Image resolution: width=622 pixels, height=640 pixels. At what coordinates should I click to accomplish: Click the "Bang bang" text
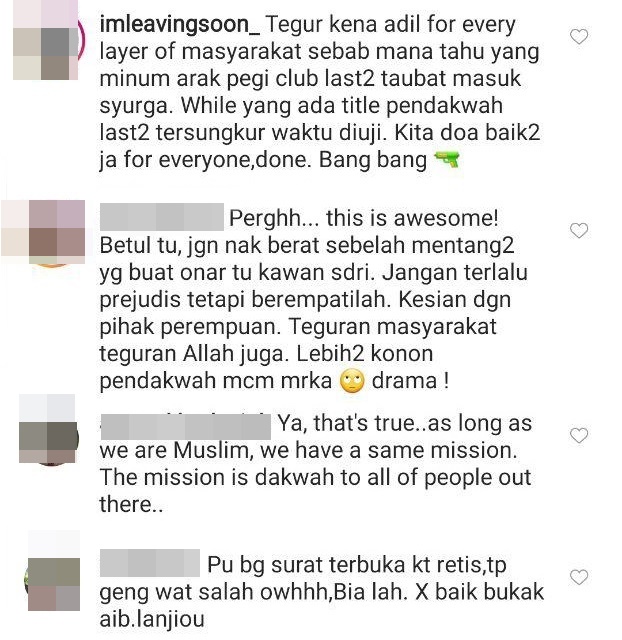pyautogui.click(x=373, y=160)
